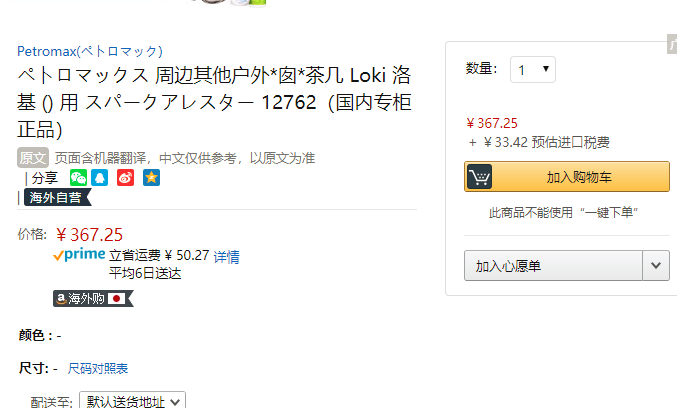Click the product title text

point(214,102)
